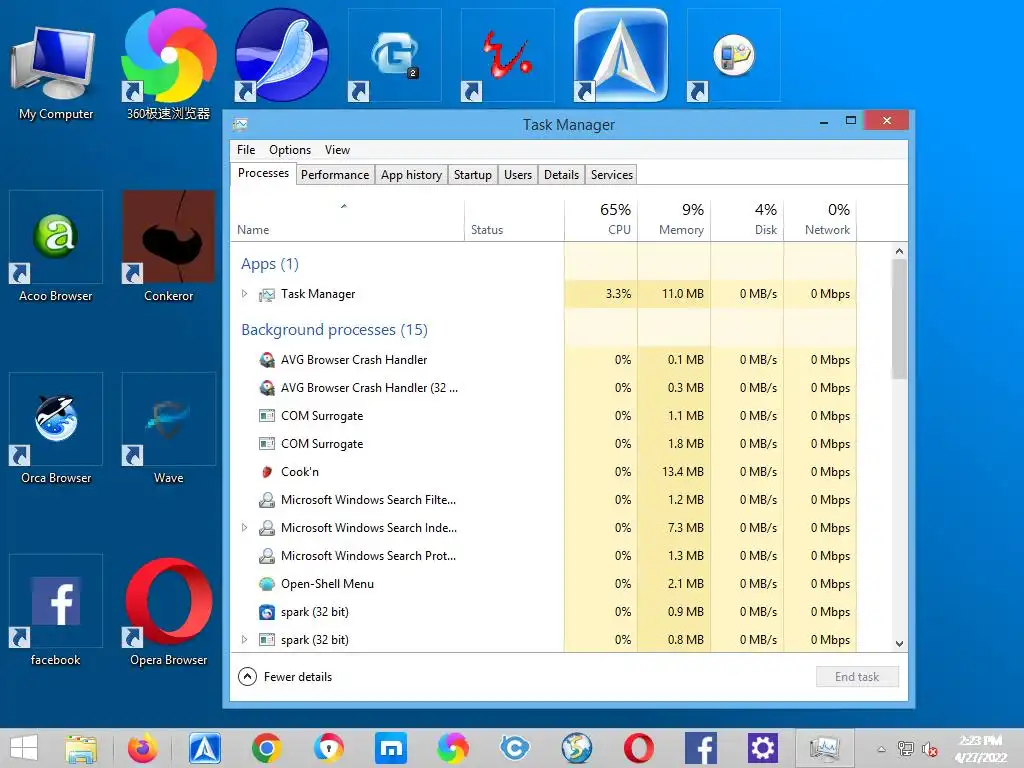The height and width of the screenshot is (768, 1024).
Task: Switch to the Details tab
Action: [562, 174]
